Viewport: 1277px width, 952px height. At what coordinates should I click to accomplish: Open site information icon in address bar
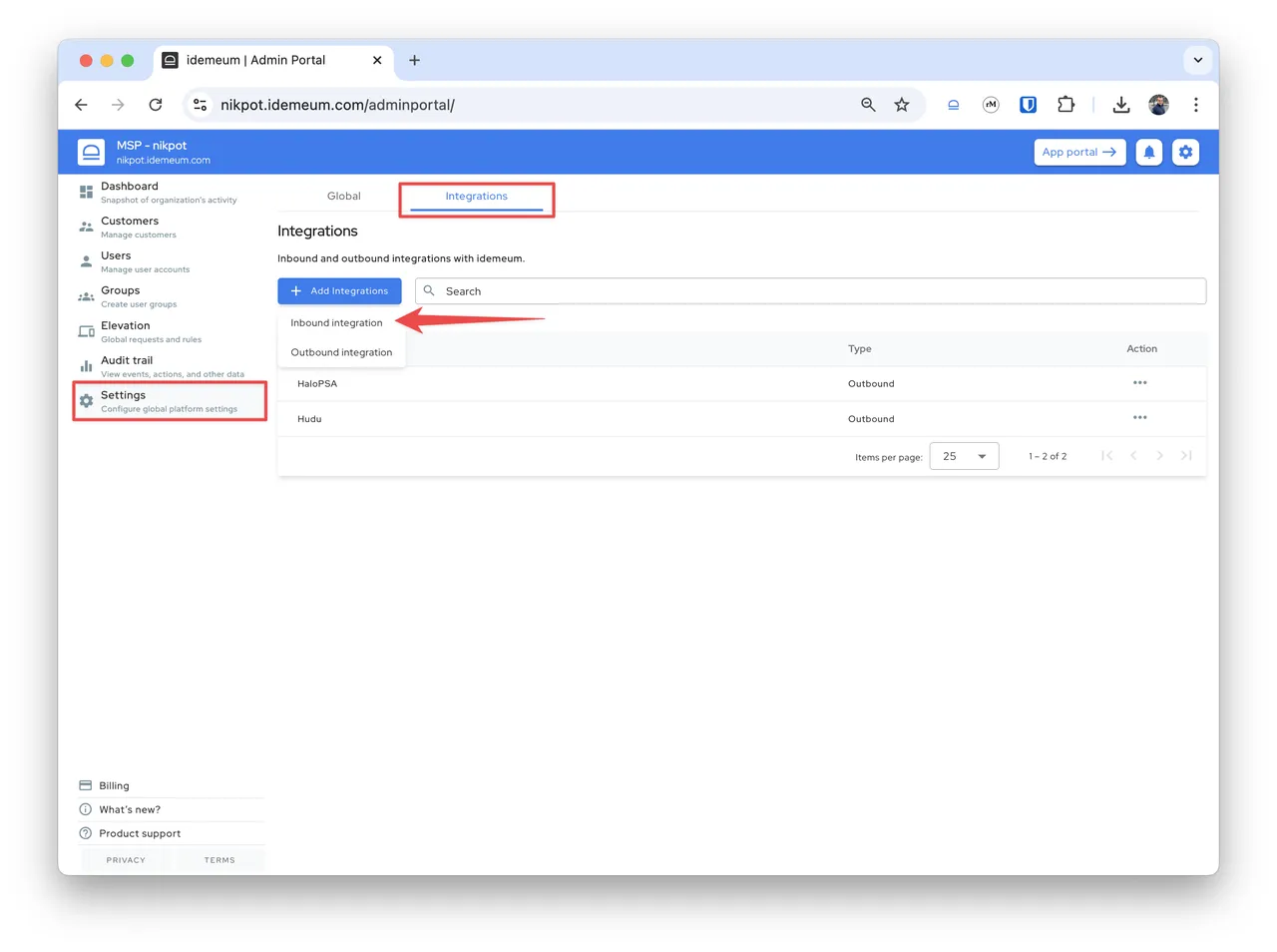(201, 105)
